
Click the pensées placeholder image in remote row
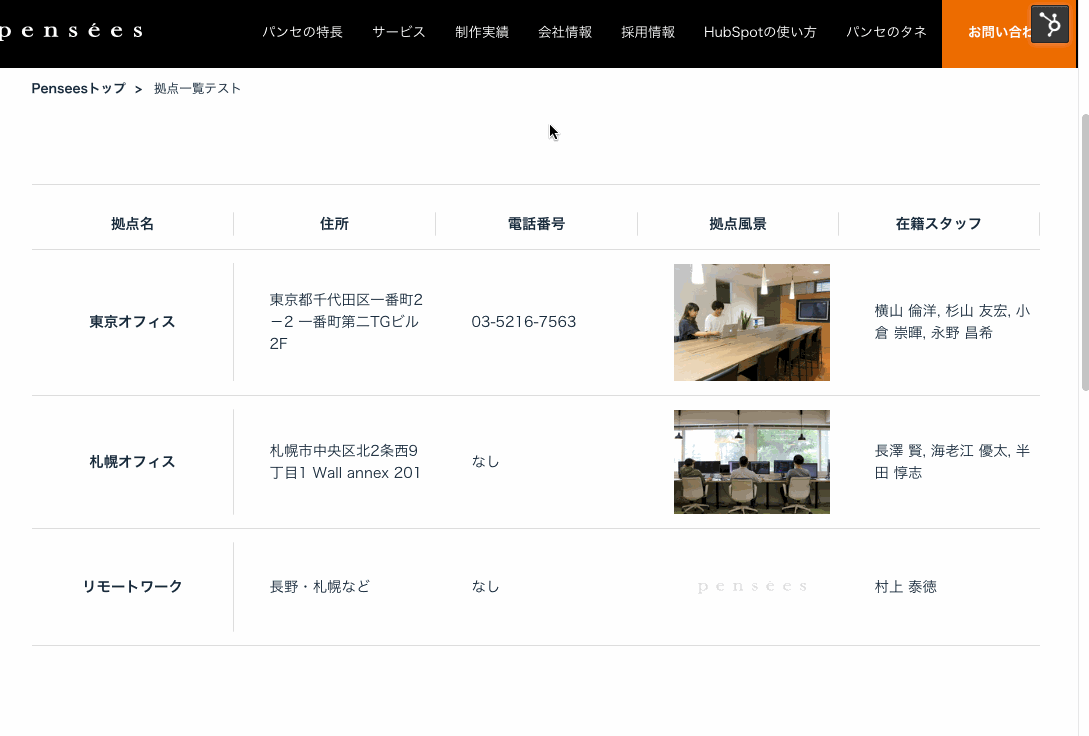751,587
